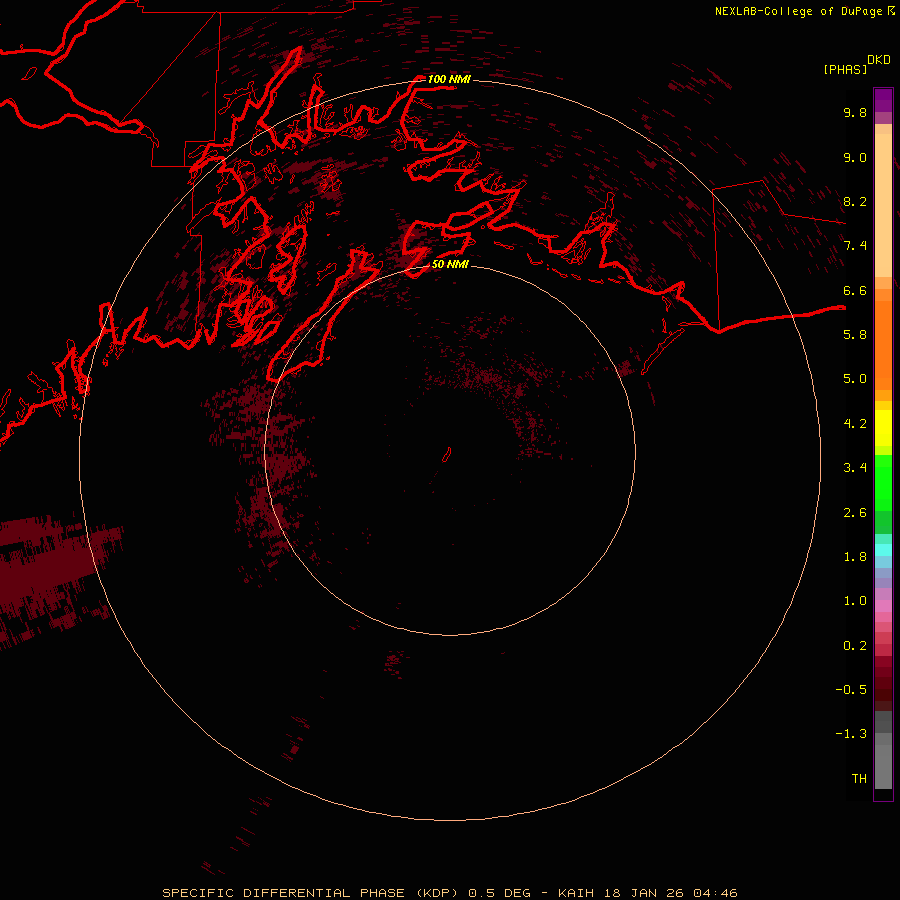The width and height of the screenshot is (900, 900).
Task: Click the 7.4 legend value
Action: pyautogui.click(x=855, y=246)
